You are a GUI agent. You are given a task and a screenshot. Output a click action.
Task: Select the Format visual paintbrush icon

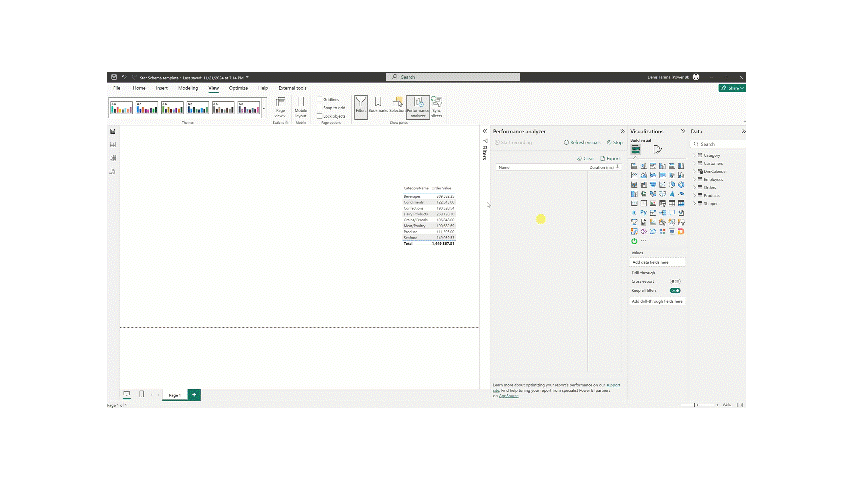658,150
